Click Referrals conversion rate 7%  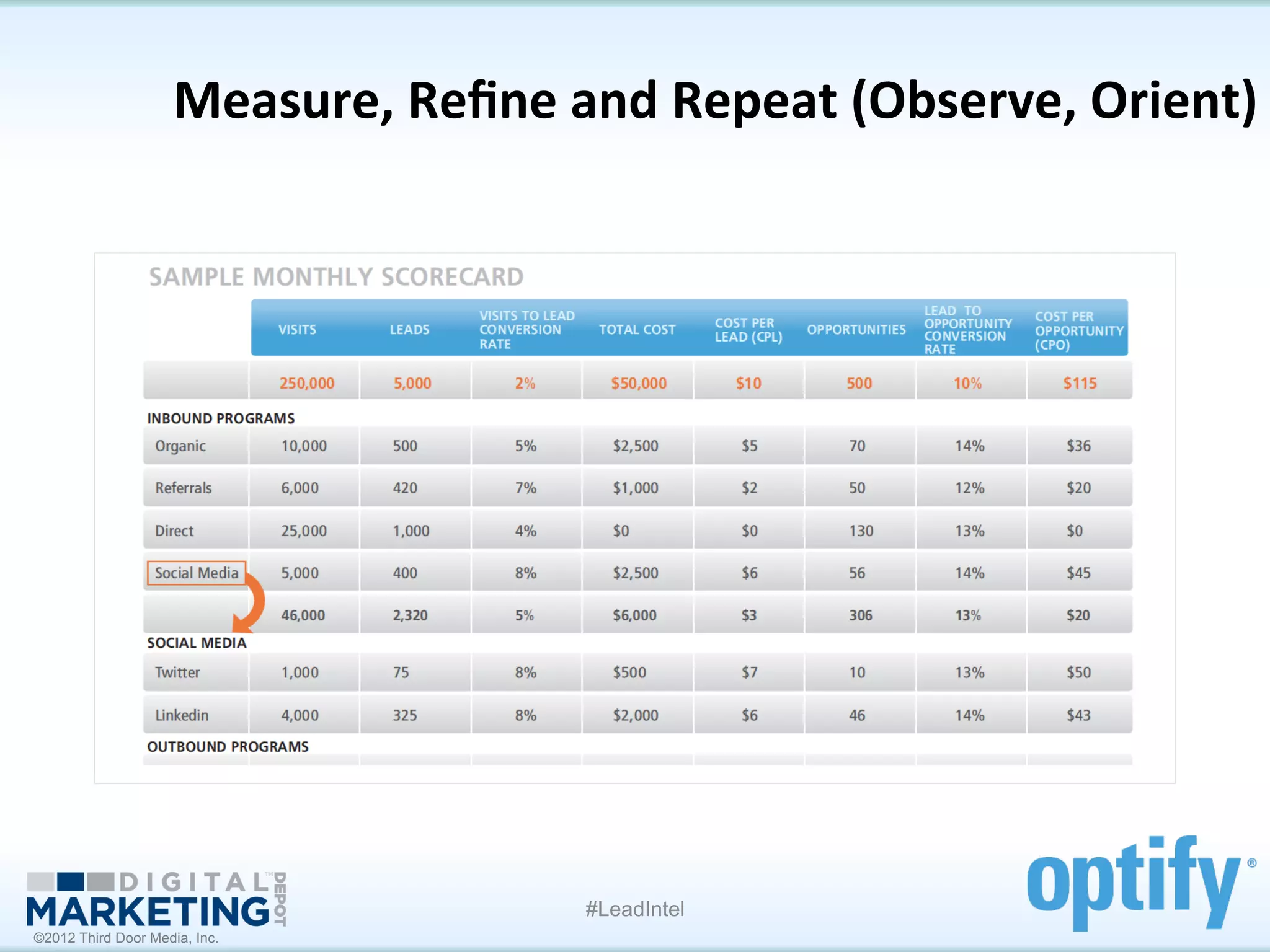[x=525, y=488]
